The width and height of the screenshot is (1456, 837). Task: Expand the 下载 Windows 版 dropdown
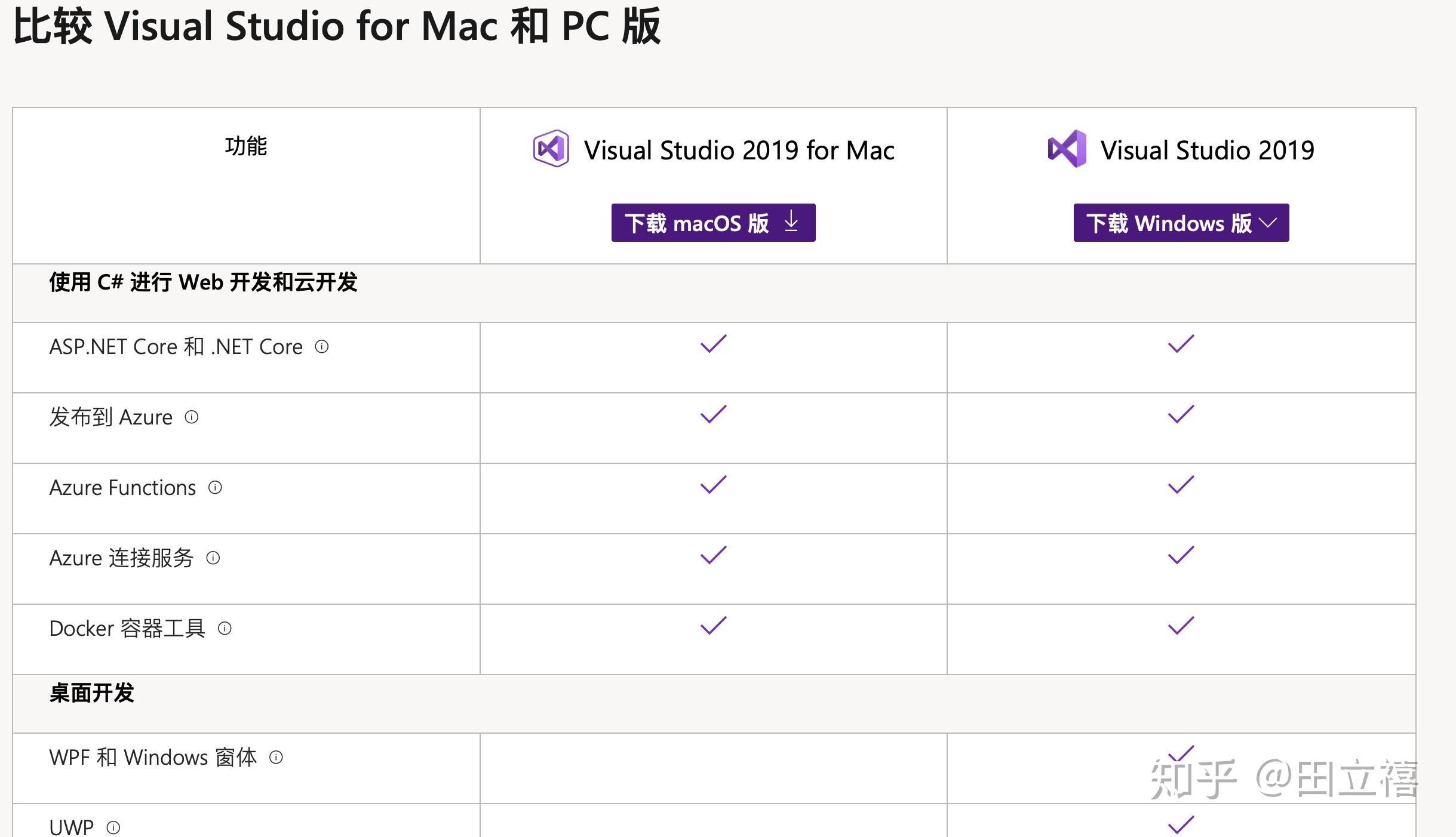pos(1268,223)
